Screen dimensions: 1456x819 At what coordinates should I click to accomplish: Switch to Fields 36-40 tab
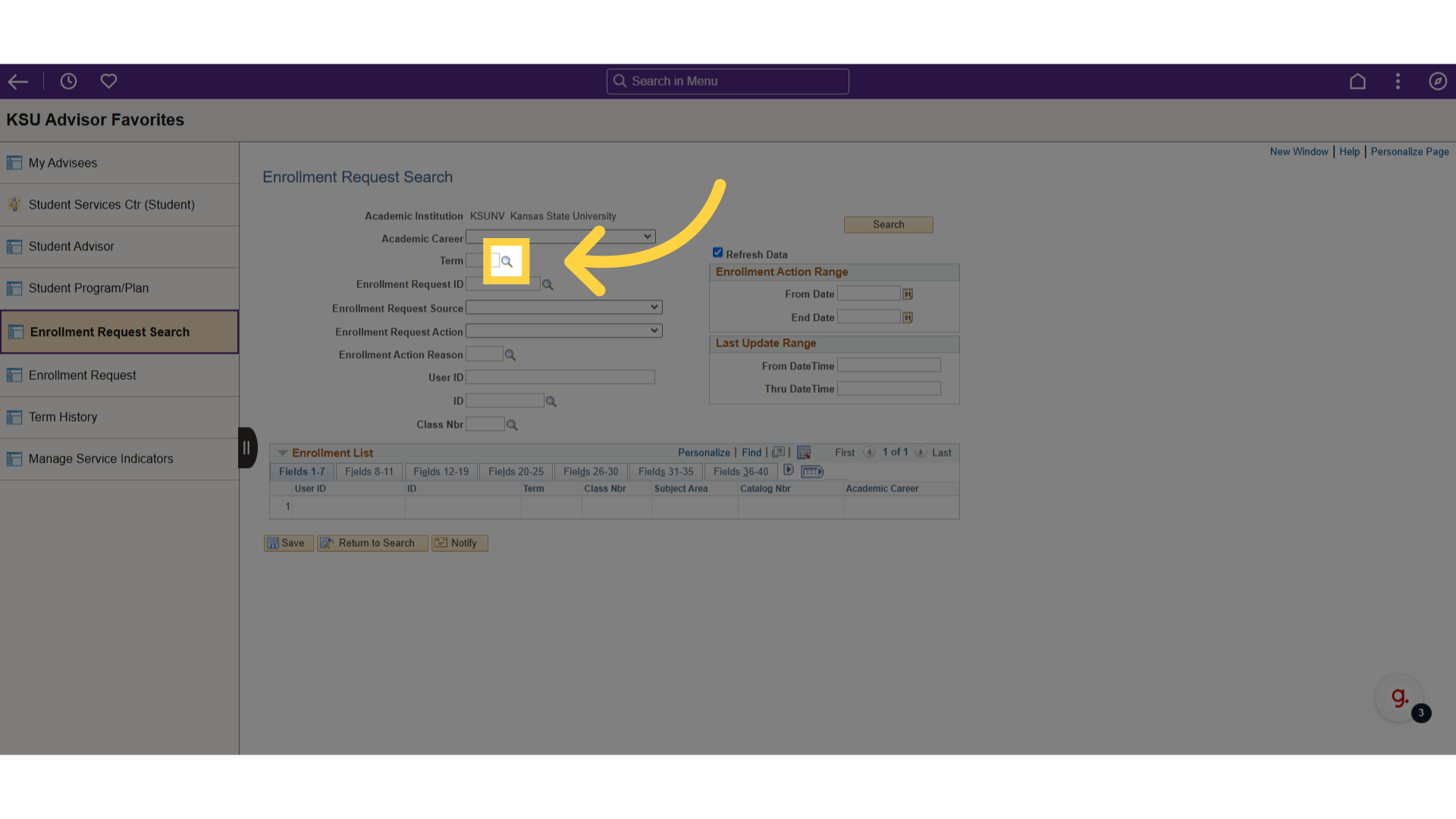coord(741,472)
